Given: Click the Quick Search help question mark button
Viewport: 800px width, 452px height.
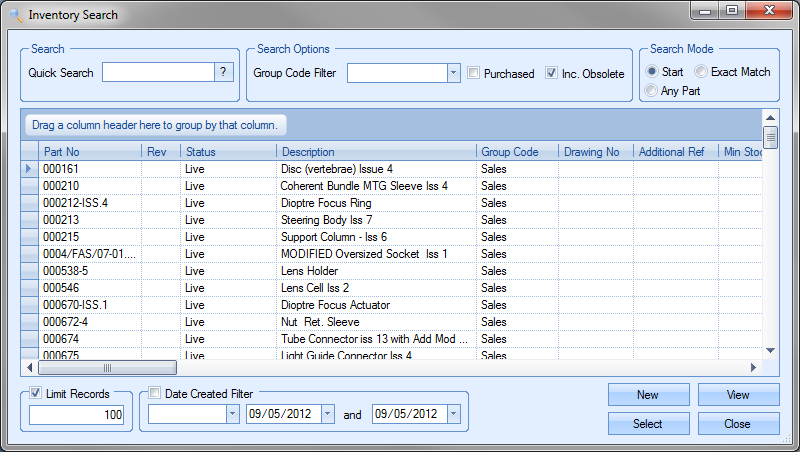Looking at the screenshot, I should pyautogui.click(x=224, y=72).
